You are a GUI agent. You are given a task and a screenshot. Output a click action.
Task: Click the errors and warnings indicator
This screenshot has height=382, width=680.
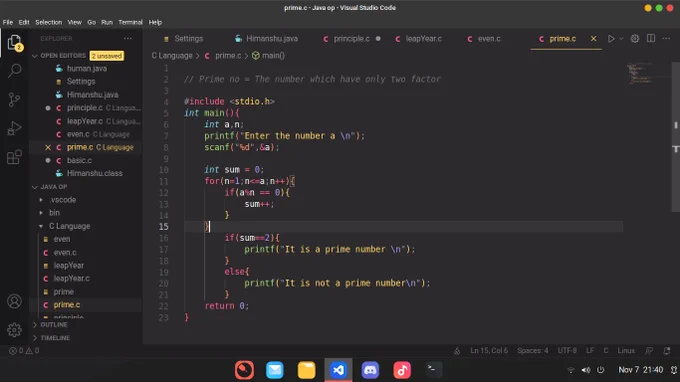(x=24, y=350)
